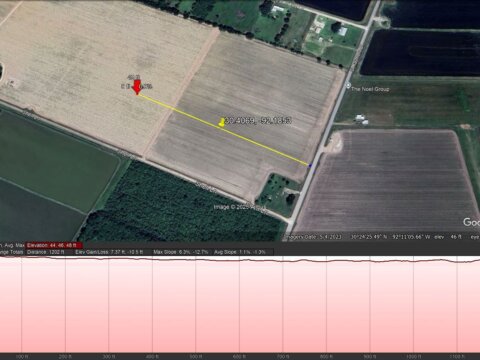Click the Distance 1202 ft readout

pyautogui.click(x=46, y=252)
